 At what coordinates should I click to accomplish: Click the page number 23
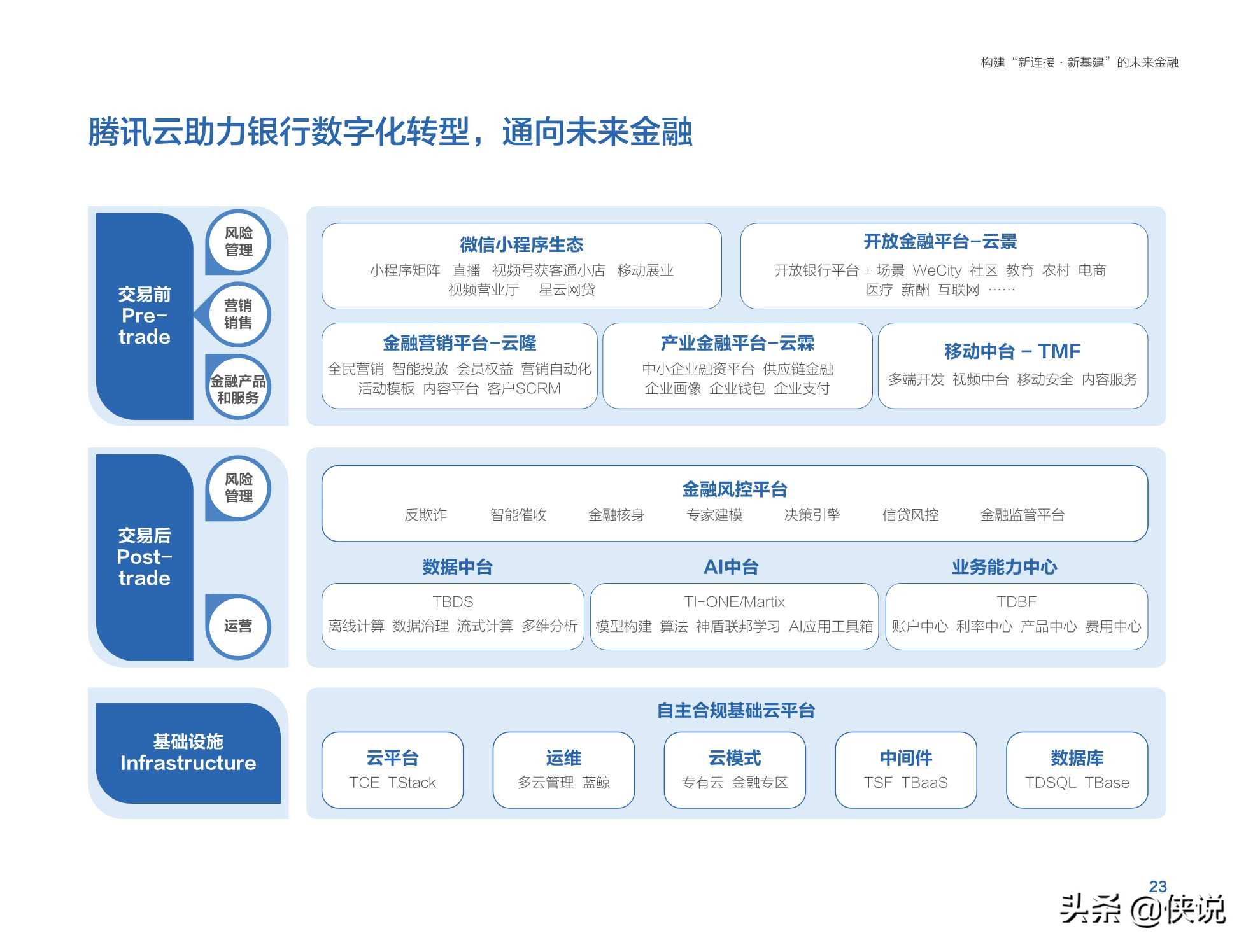[1157, 886]
